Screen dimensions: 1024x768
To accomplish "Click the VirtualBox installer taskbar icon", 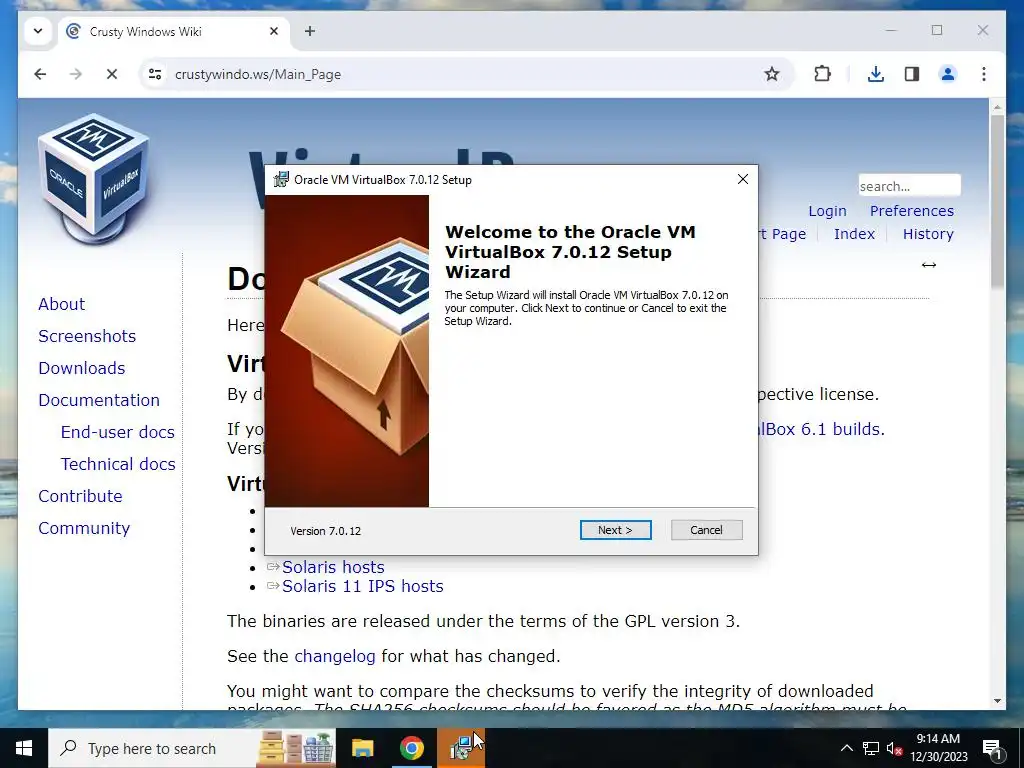I will point(461,748).
